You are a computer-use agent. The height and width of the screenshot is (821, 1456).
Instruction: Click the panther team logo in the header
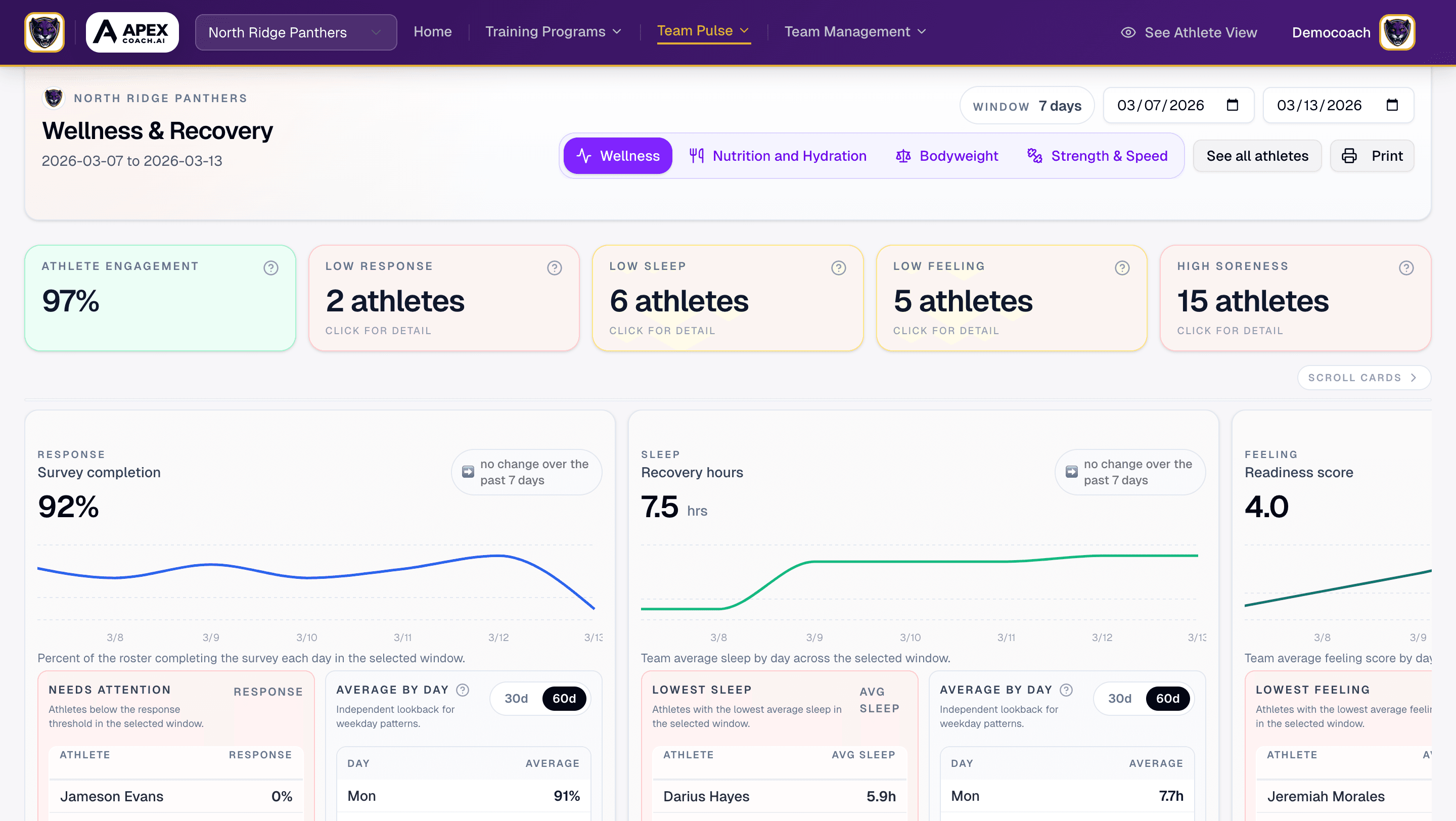pyautogui.click(x=43, y=32)
